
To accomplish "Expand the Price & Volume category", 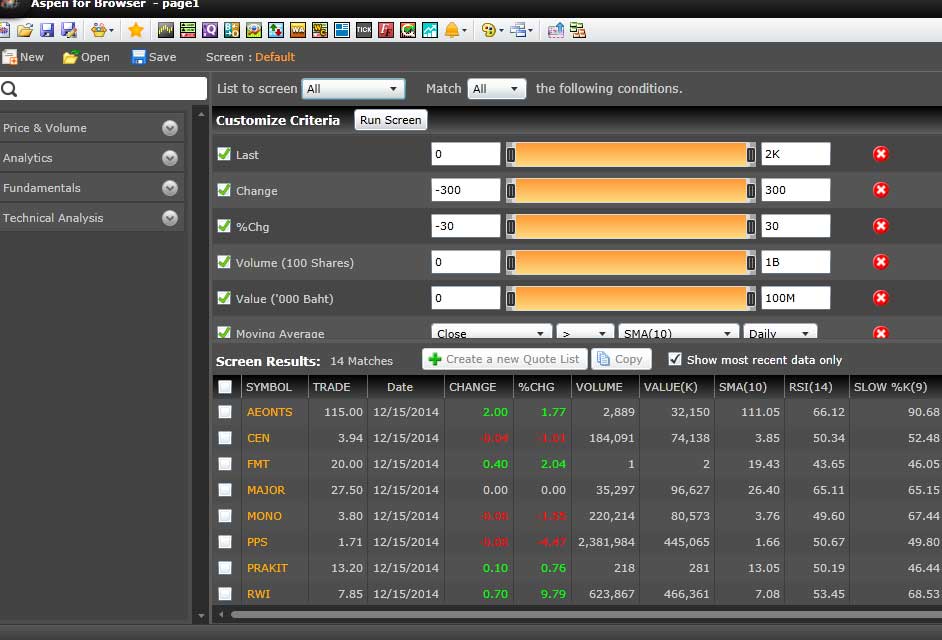I will tap(170, 128).
